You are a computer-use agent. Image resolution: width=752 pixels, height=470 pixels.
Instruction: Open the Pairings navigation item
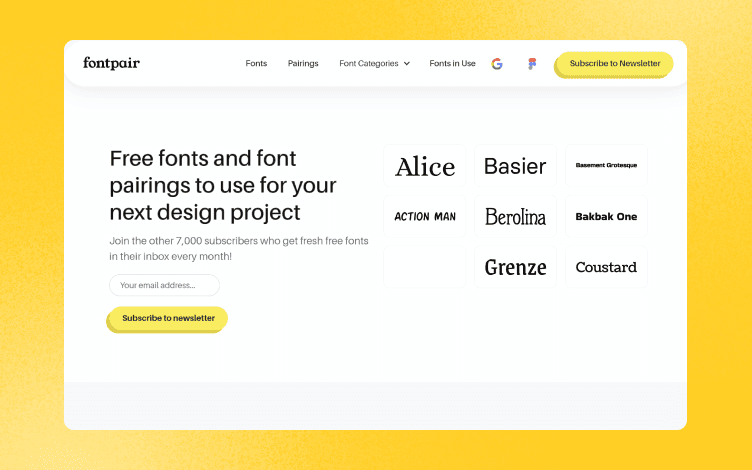[303, 63]
